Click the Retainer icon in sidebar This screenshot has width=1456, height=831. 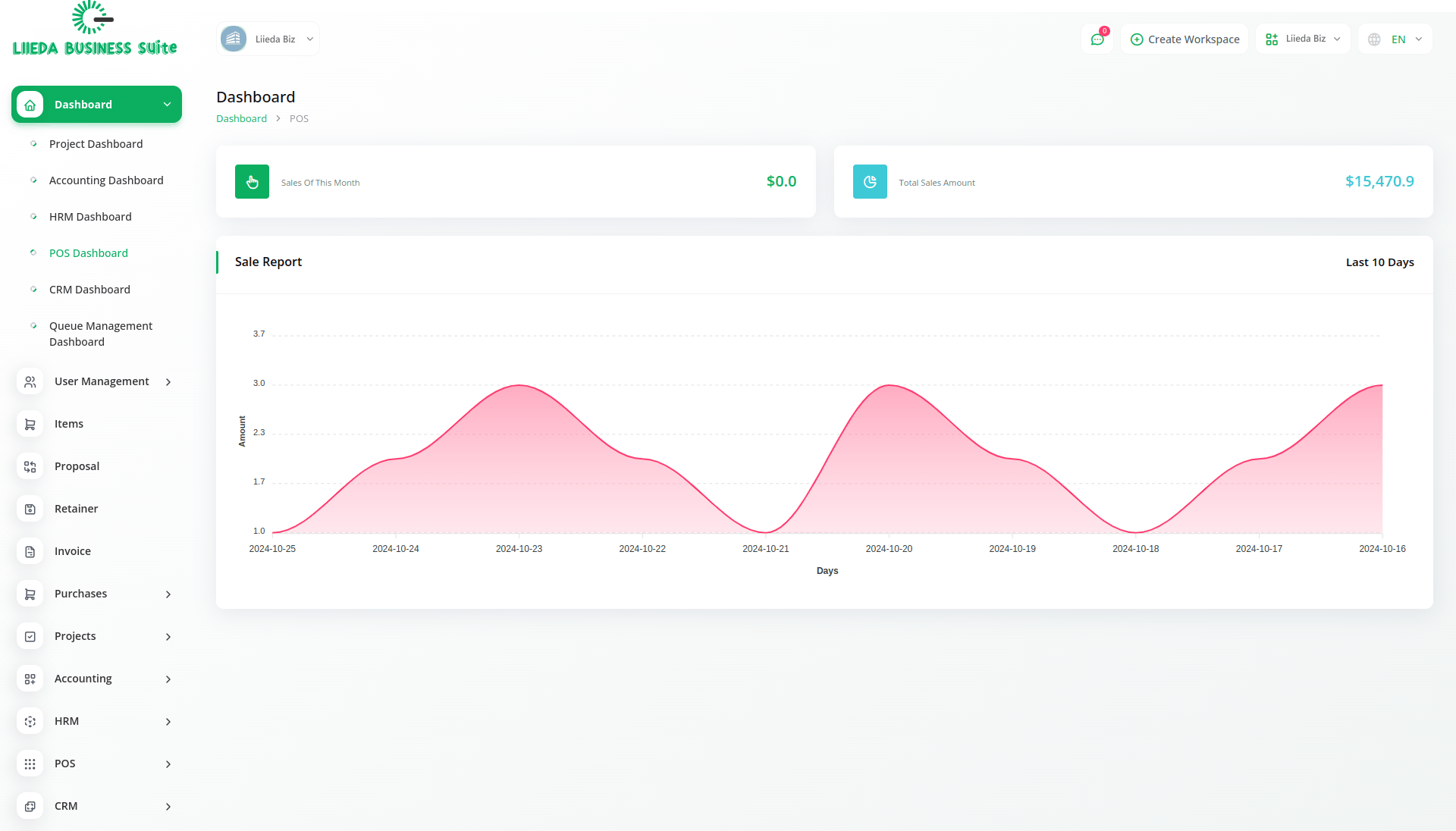coord(30,510)
